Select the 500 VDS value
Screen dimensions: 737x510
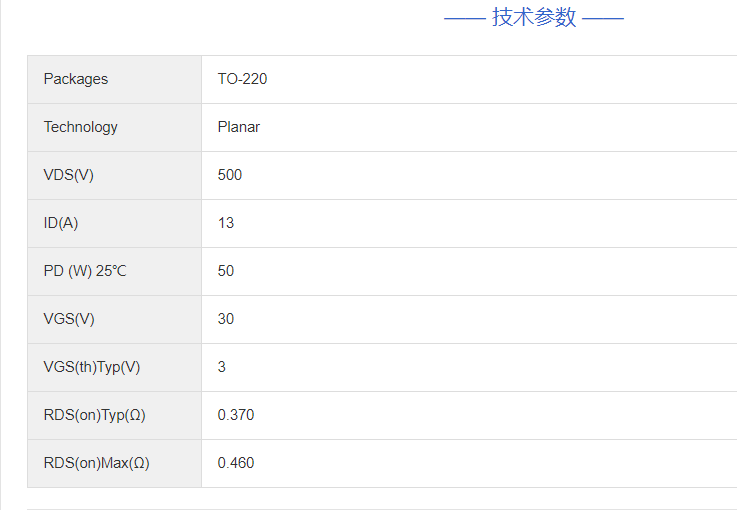tap(230, 175)
